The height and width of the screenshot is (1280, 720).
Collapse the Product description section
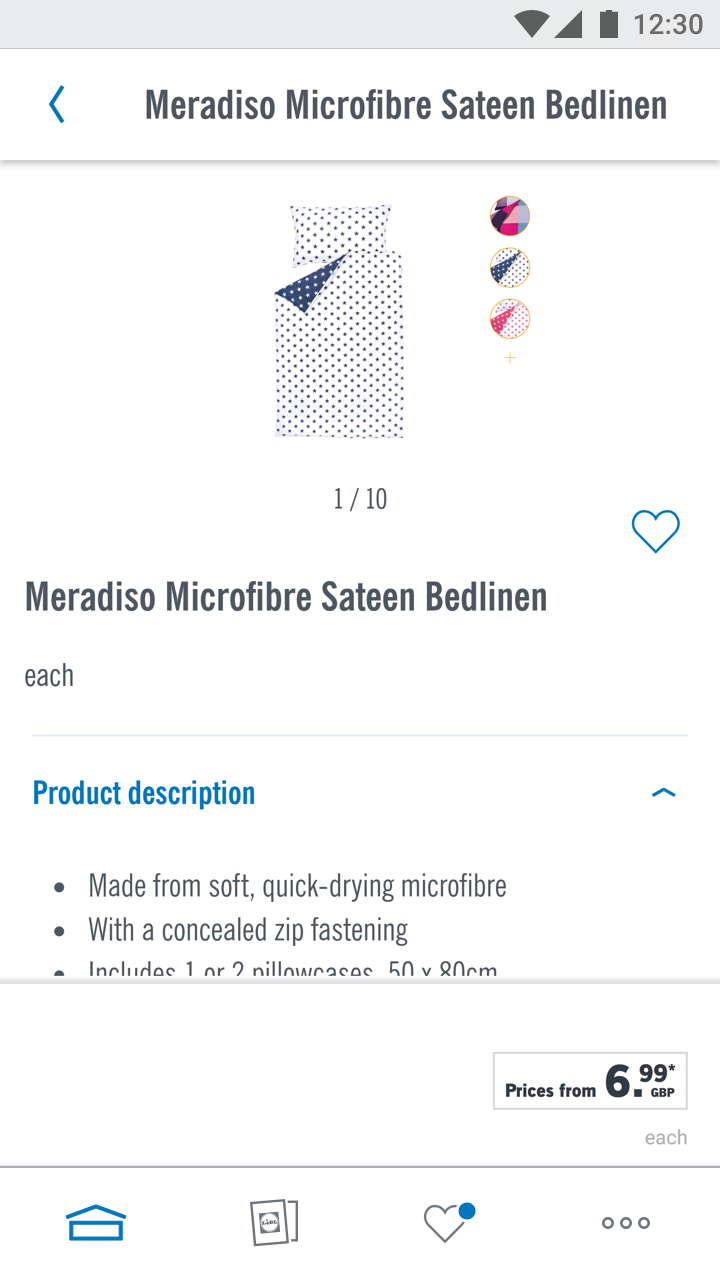(x=664, y=791)
